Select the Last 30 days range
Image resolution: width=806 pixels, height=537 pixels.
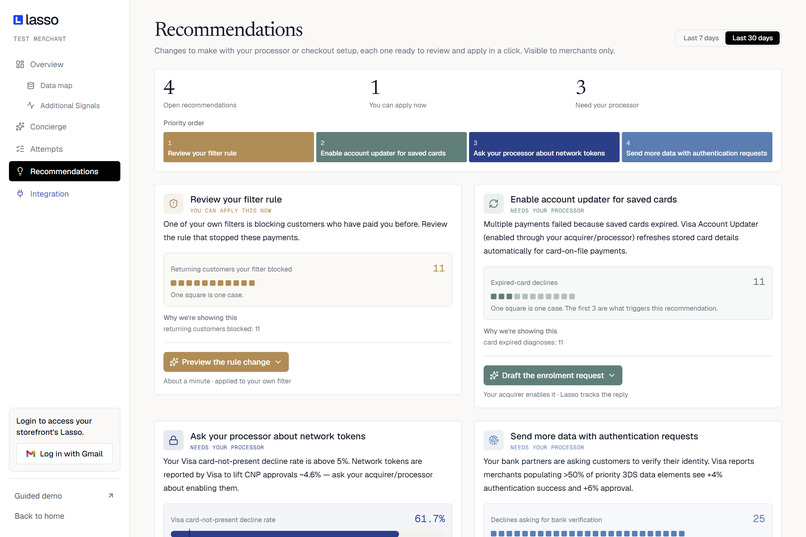pos(752,38)
